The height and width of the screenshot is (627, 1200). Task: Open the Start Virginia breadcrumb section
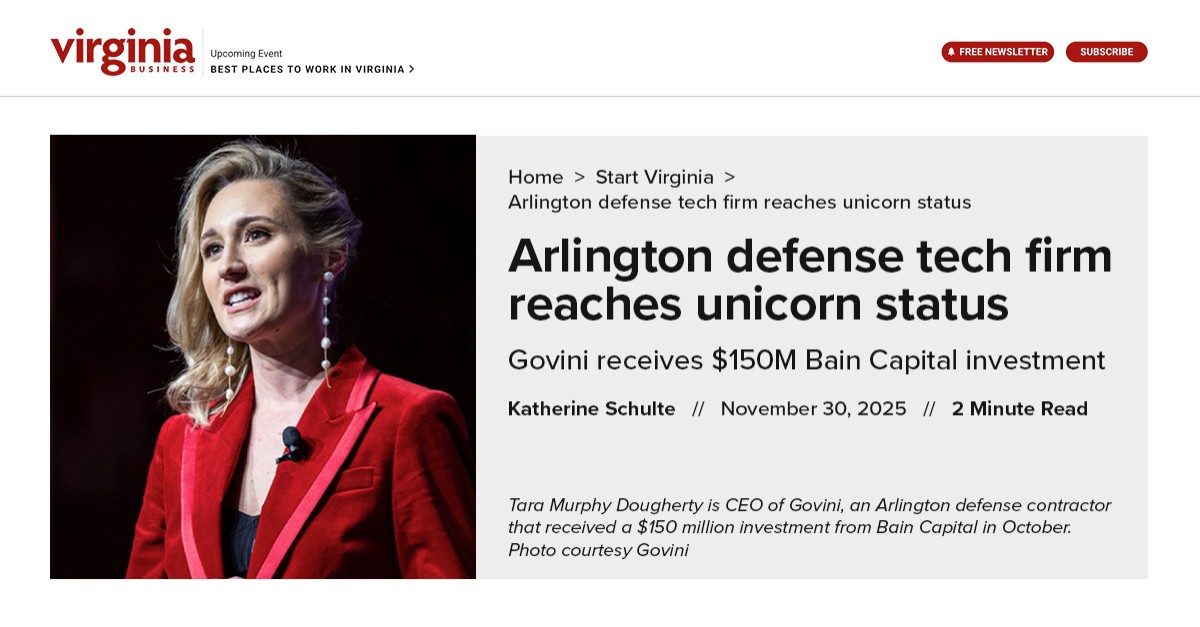coord(654,177)
